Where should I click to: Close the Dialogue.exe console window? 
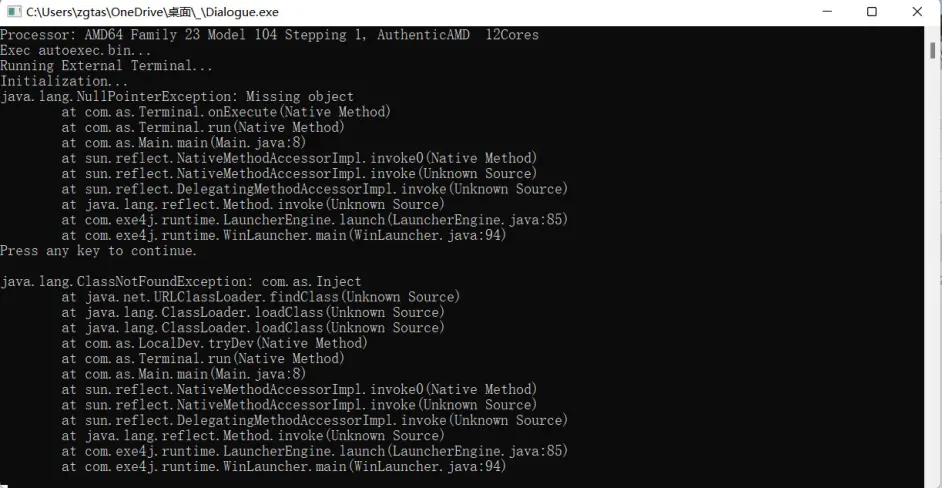pos(918,12)
